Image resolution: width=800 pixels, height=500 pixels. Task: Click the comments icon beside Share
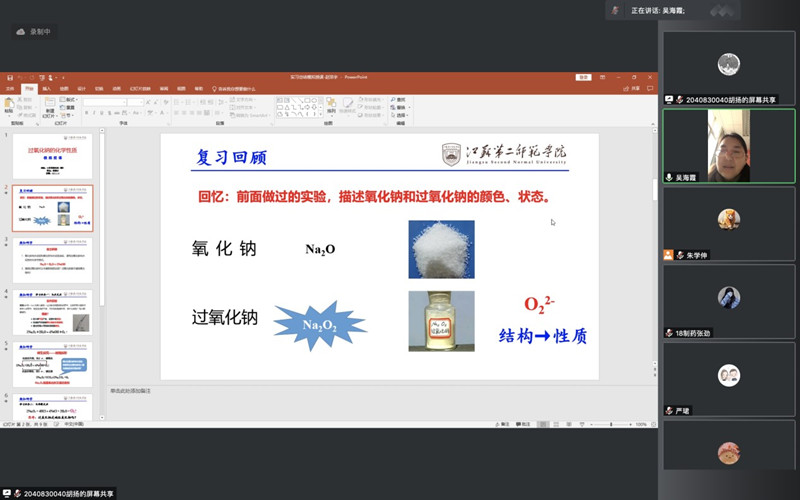651,88
